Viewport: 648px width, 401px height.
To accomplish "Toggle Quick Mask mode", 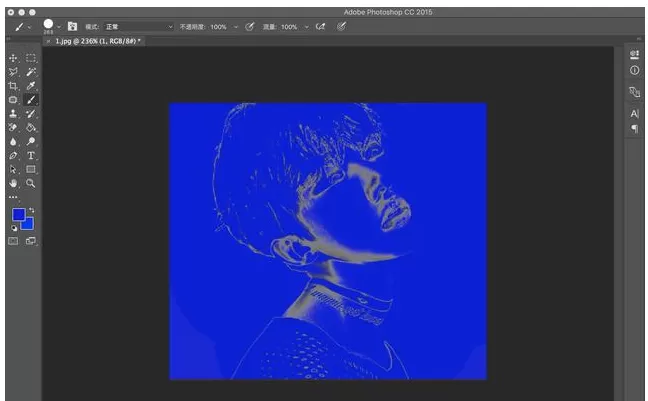I will [x=13, y=241].
